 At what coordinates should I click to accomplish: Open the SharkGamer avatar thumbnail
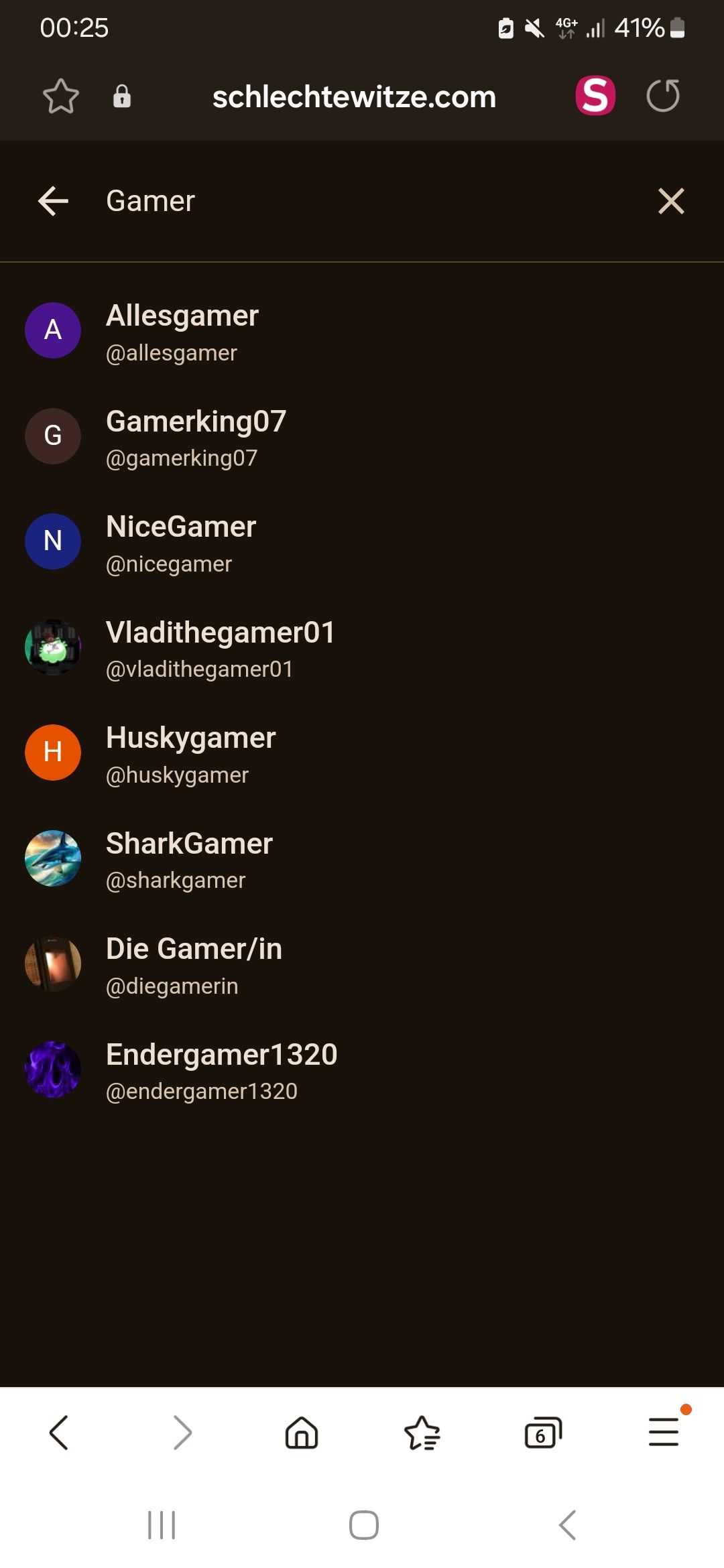(x=53, y=858)
